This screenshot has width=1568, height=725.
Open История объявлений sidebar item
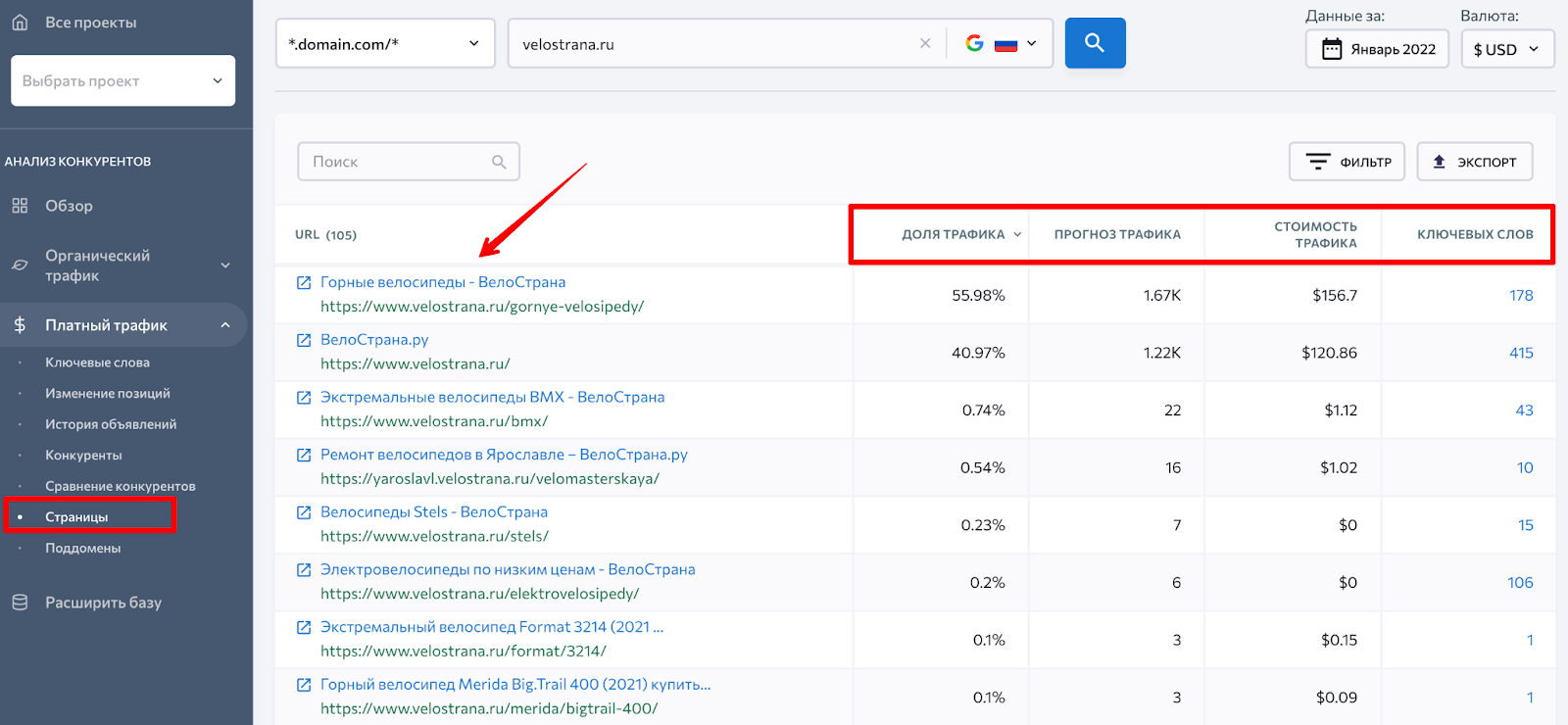click(x=111, y=424)
